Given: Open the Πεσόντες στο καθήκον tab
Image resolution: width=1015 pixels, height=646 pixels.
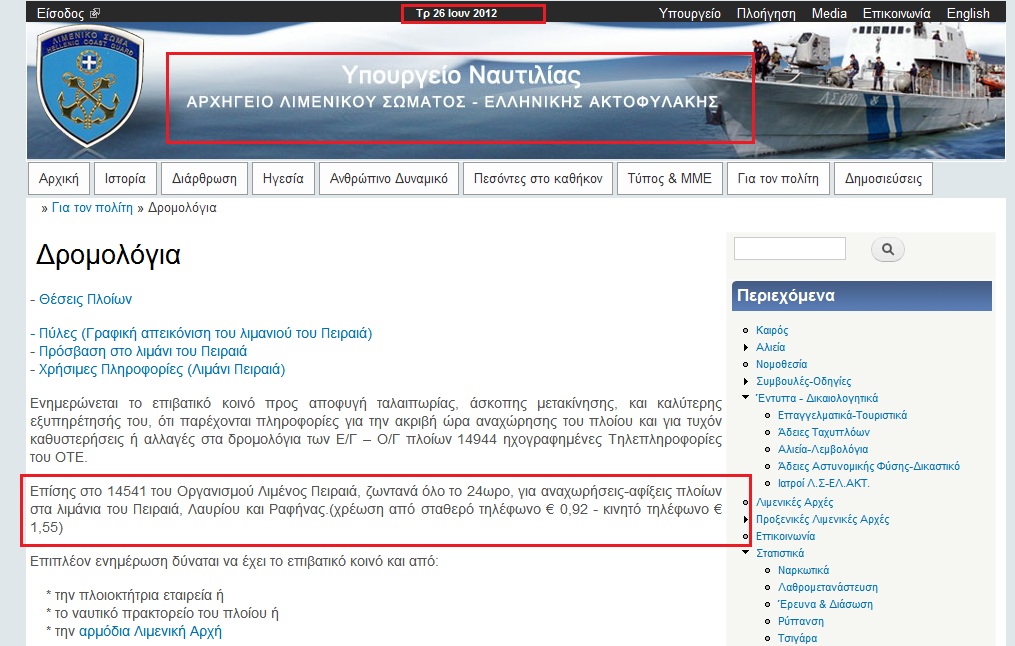Looking at the screenshot, I should point(538,179).
